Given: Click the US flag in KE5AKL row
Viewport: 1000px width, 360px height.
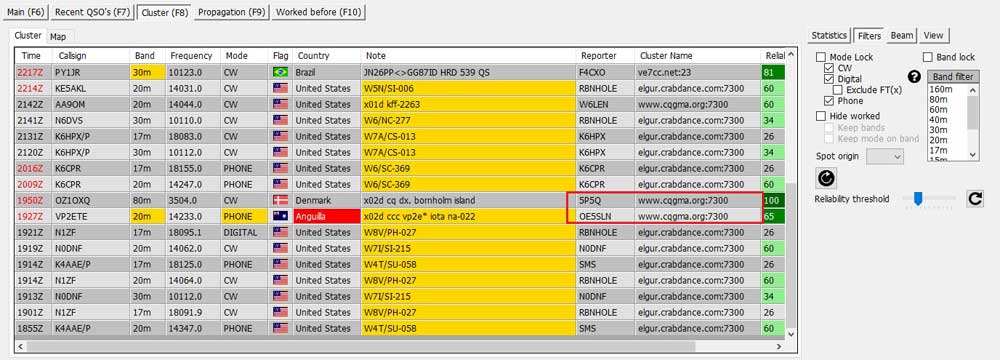Looking at the screenshot, I should click(280, 88).
